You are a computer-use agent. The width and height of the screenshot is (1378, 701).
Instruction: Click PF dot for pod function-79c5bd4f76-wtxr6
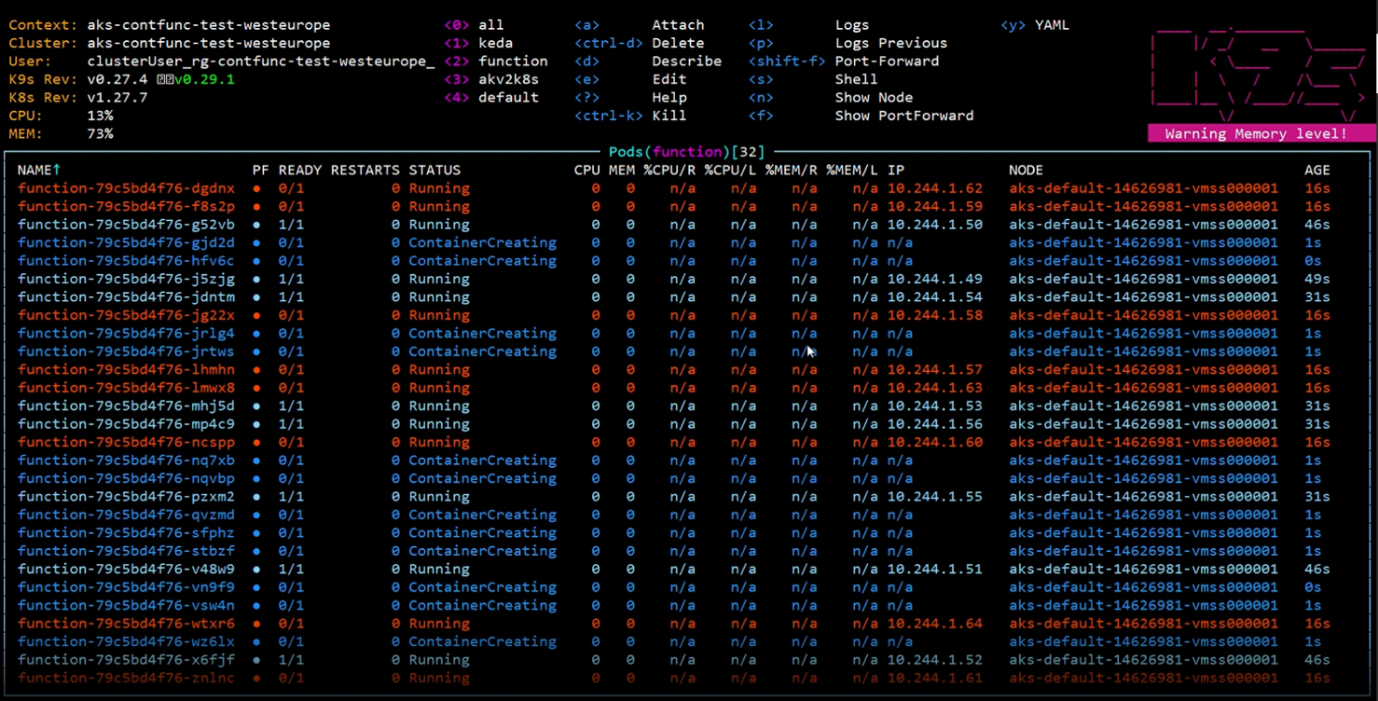257,624
